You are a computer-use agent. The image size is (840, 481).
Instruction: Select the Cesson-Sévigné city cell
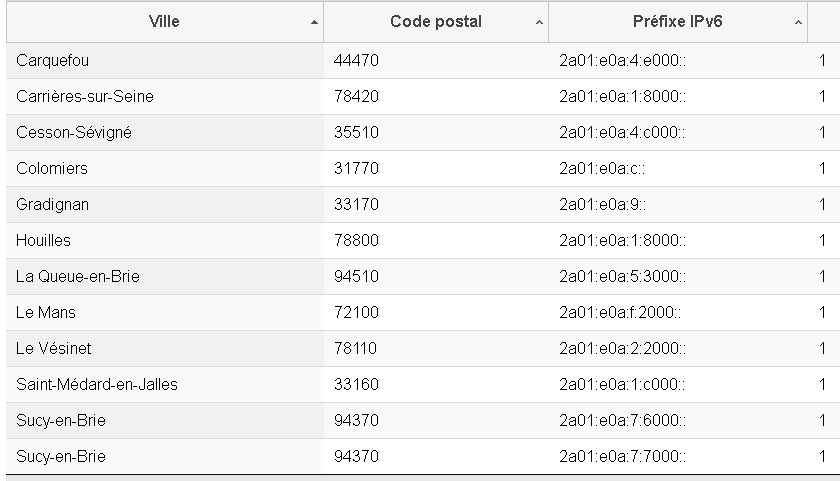74,133
